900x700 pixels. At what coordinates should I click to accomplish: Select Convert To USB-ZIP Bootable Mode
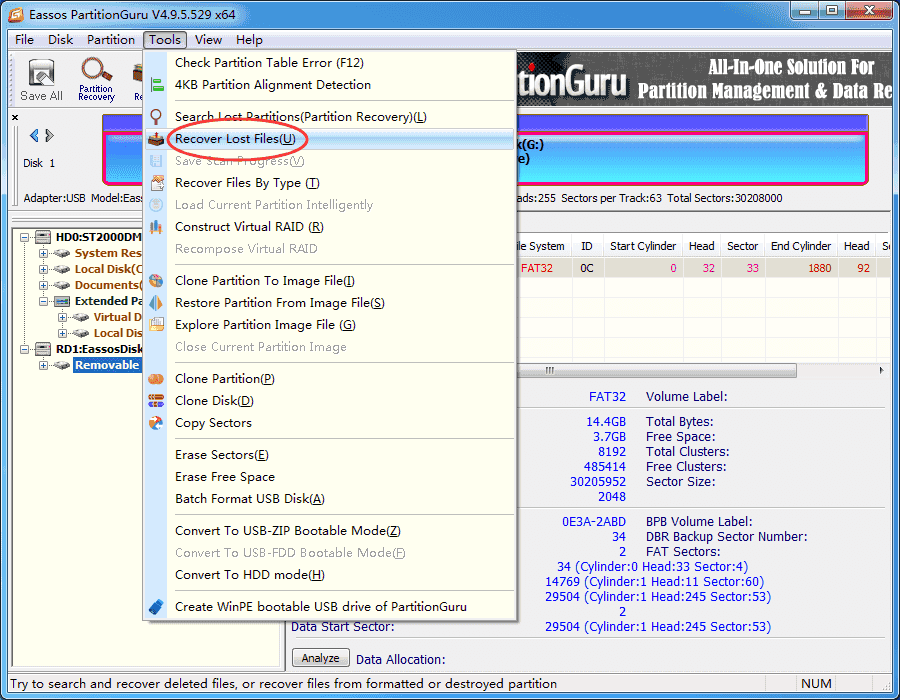point(329,531)
